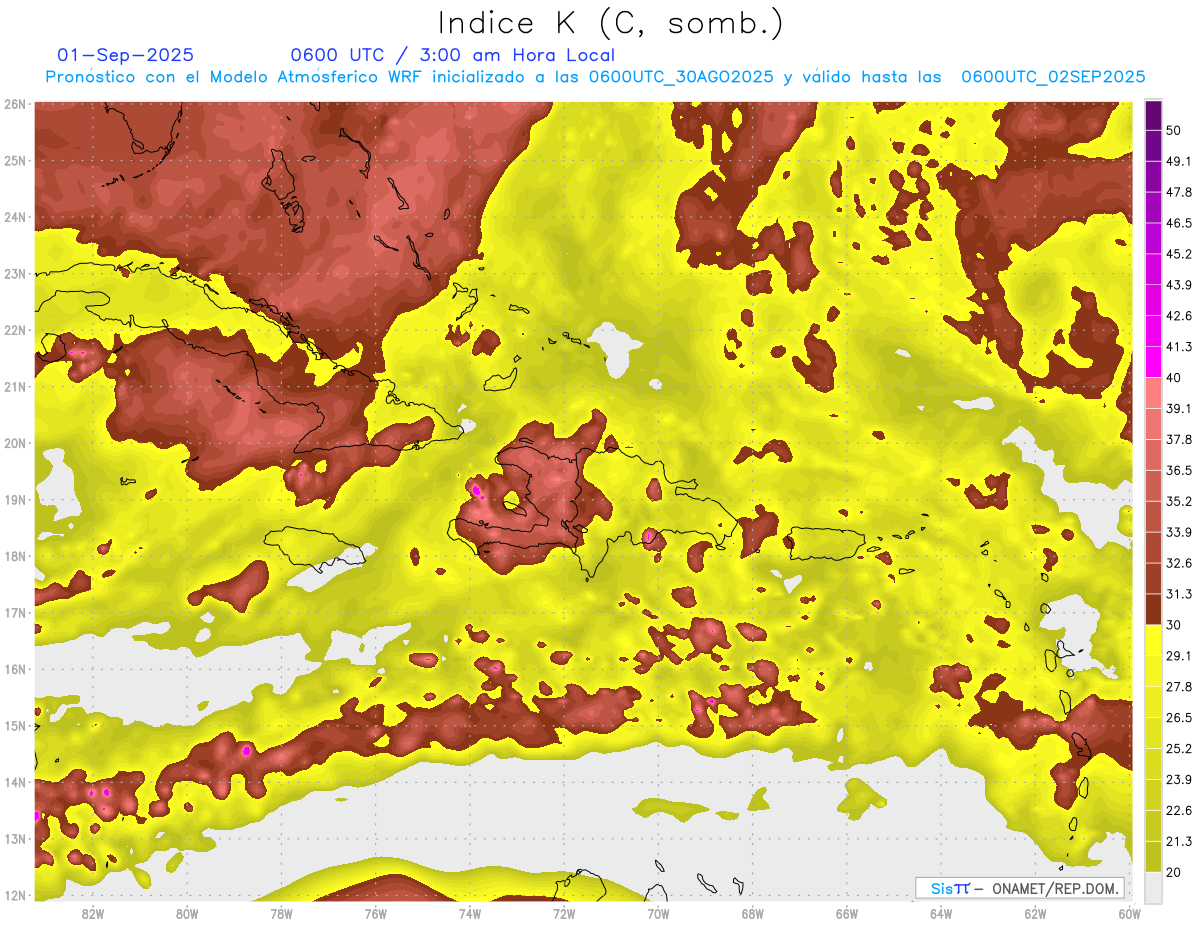Select the 72W longitude label
The height and width of the screenshot is (927, 1200).
point(564,913)
